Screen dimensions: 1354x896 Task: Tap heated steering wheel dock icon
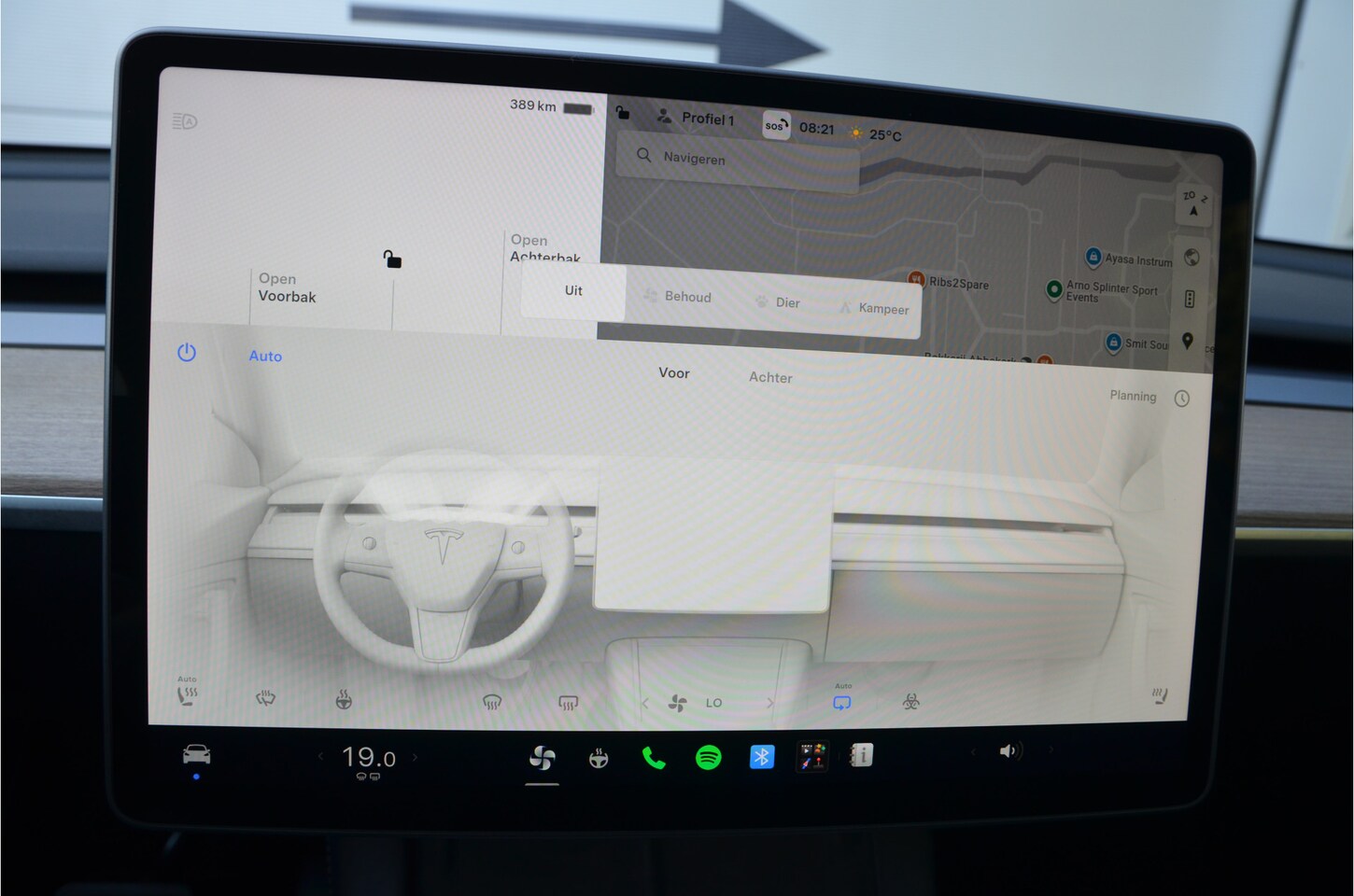599,759
